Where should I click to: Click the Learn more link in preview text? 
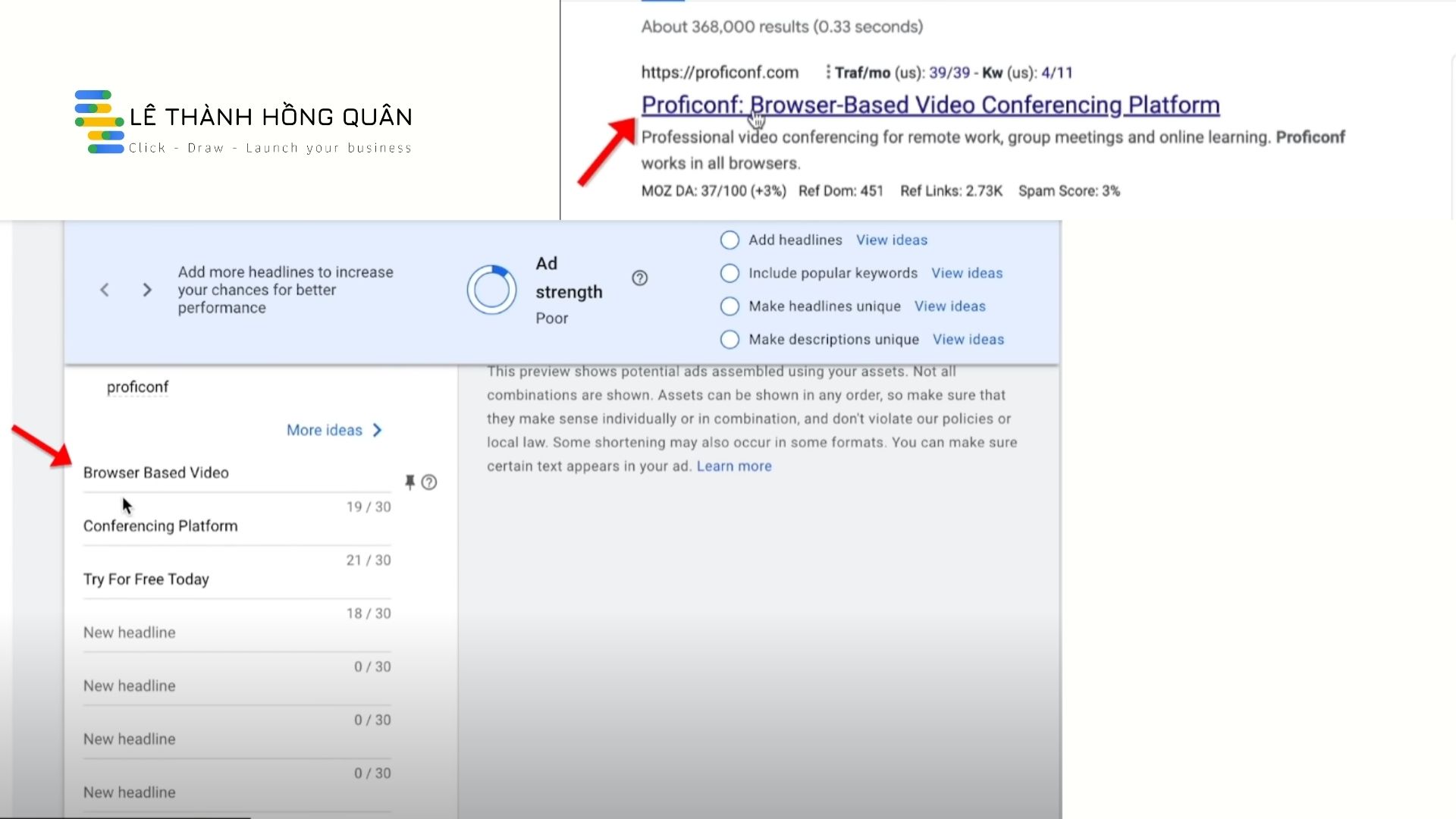[733, 466]
